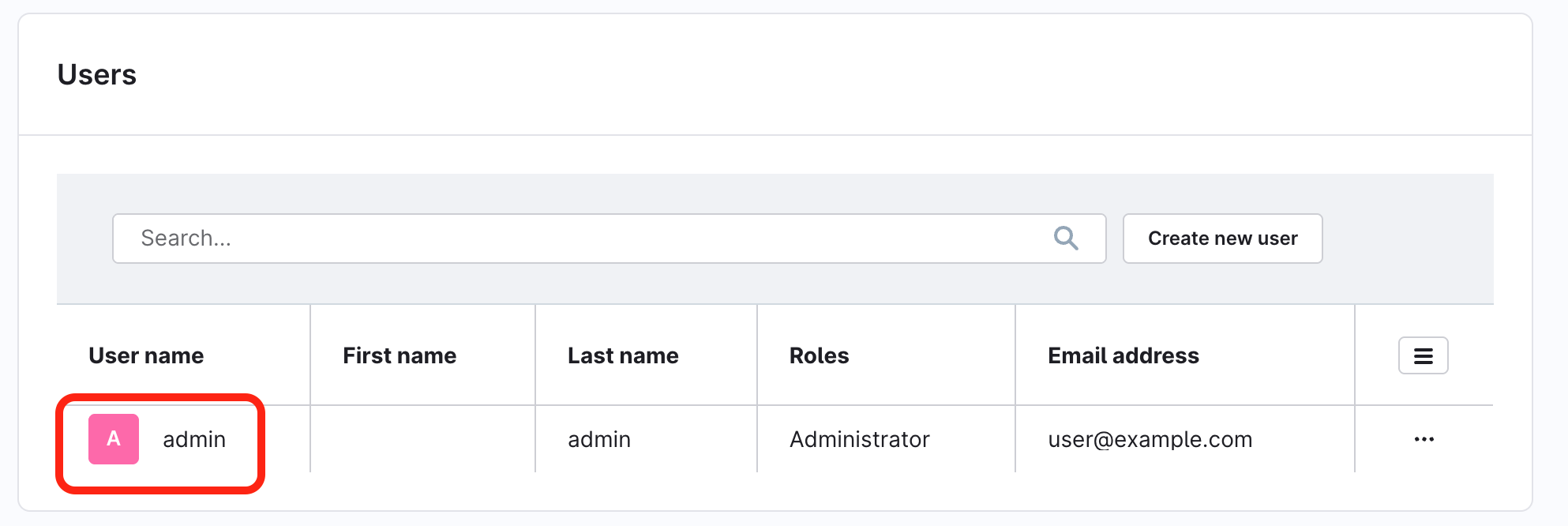Click the Email address column header
The height and width of the screenshot is (526, 1568).
pos(1123,355)
